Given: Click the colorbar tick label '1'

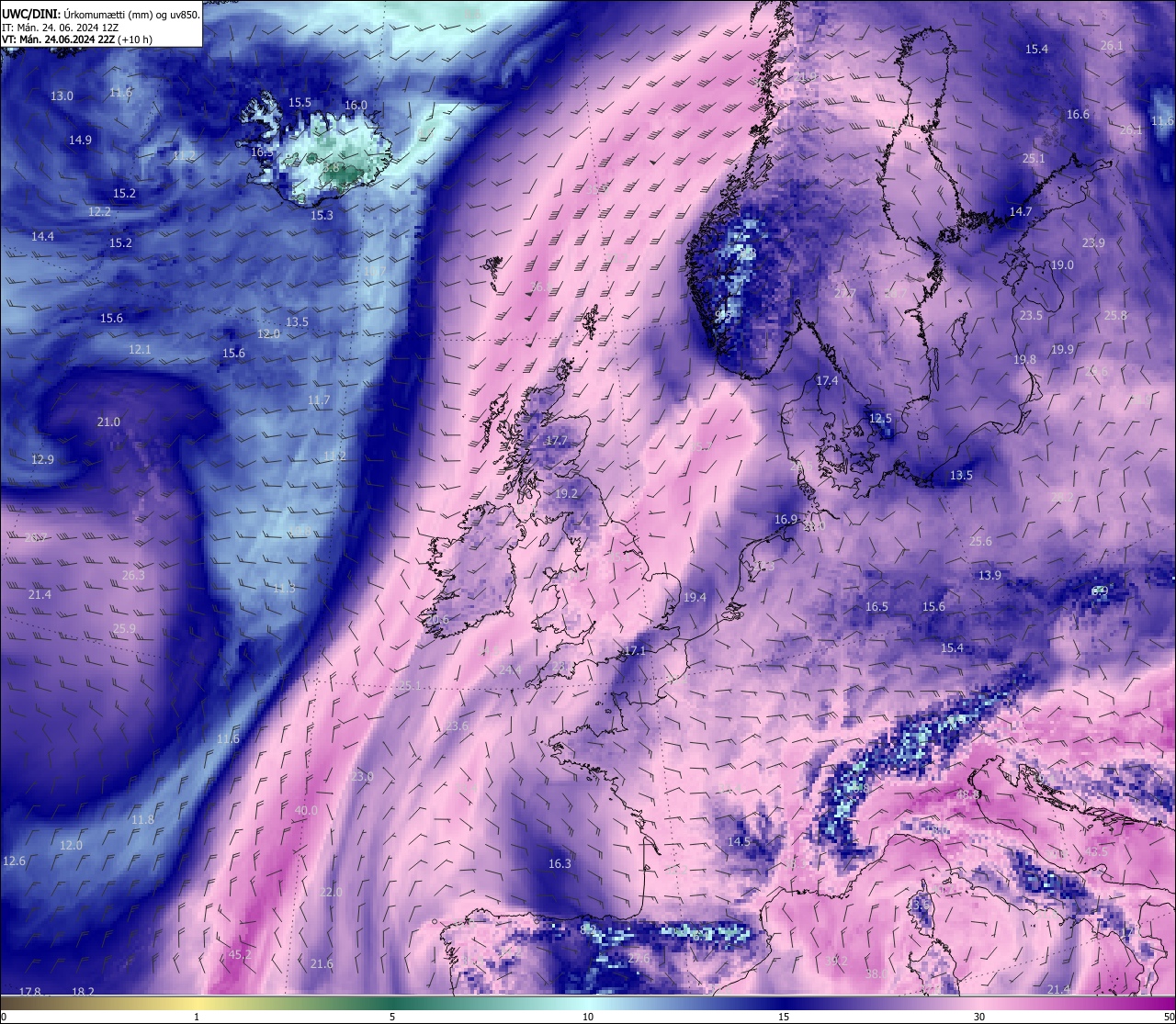Looking at the screenshot, I should [x=197, y=1017].
